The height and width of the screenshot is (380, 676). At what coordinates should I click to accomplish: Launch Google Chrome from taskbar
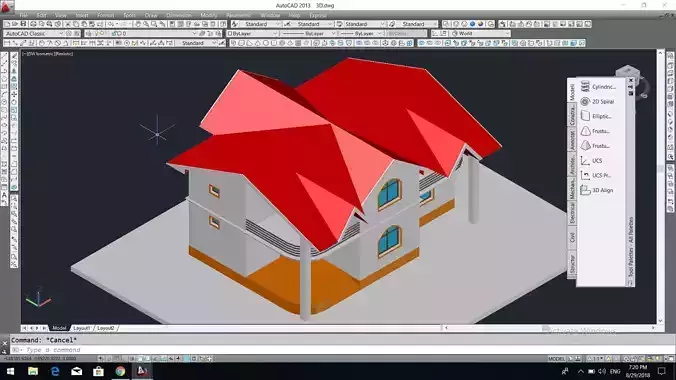[x=120, y=371]
